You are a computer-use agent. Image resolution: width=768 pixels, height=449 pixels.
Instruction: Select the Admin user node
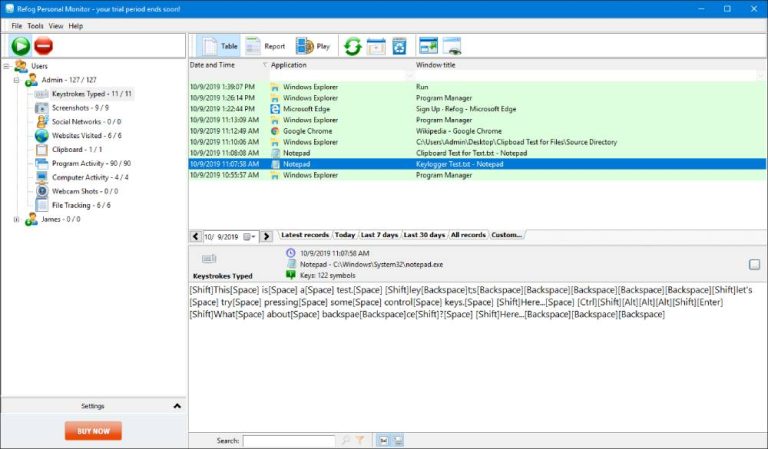click(69, 80)
